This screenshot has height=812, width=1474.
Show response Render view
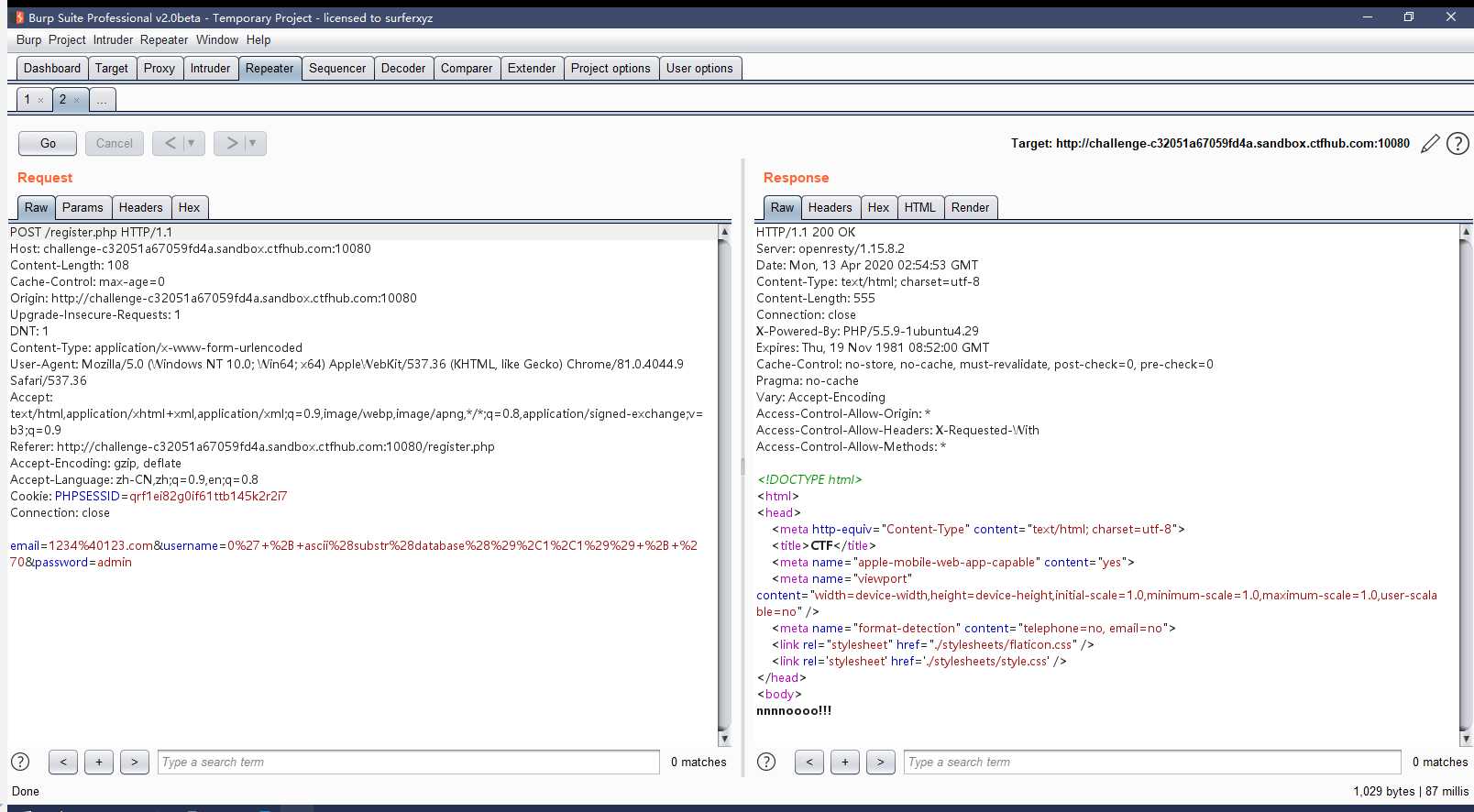pyautogui.click(x=970, y=207)
